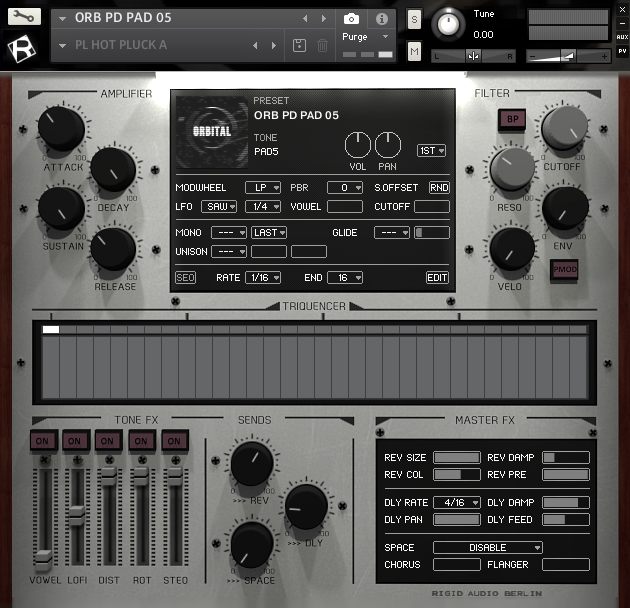Click the sequencer EDIT button
This screenshot has height=608, width=630.
pyautogui.click(x=437, y=278)
